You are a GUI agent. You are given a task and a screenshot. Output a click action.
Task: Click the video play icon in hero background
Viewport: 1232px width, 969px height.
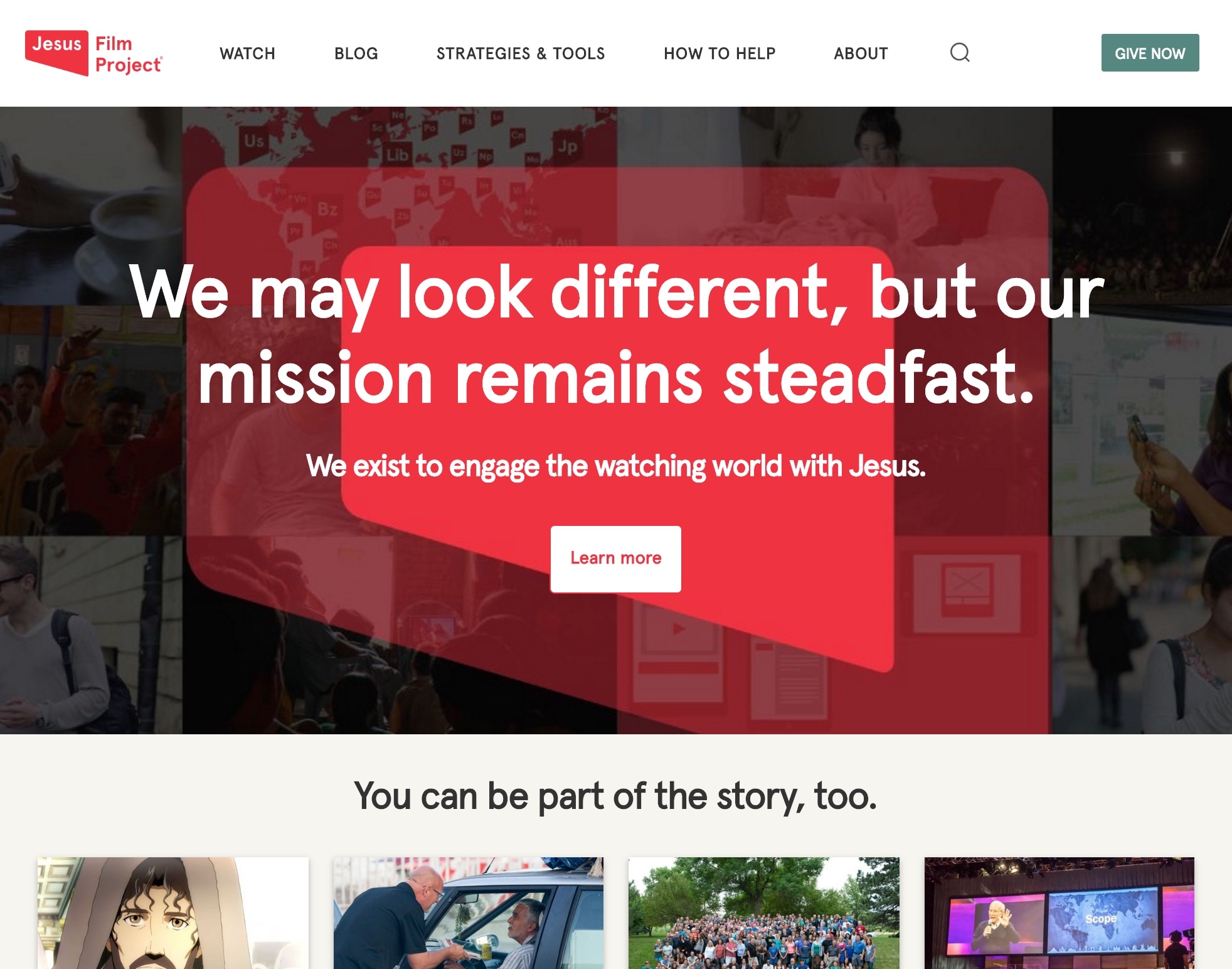tap(678, 628)
